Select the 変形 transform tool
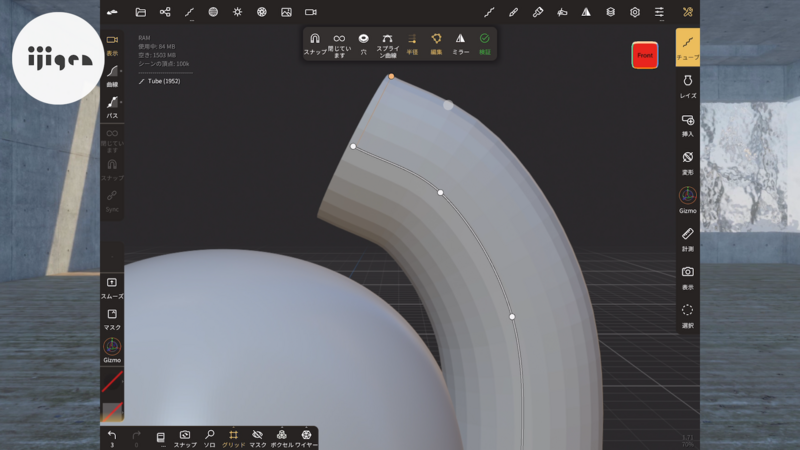The image size is (800, 450). tap(688, 163)
